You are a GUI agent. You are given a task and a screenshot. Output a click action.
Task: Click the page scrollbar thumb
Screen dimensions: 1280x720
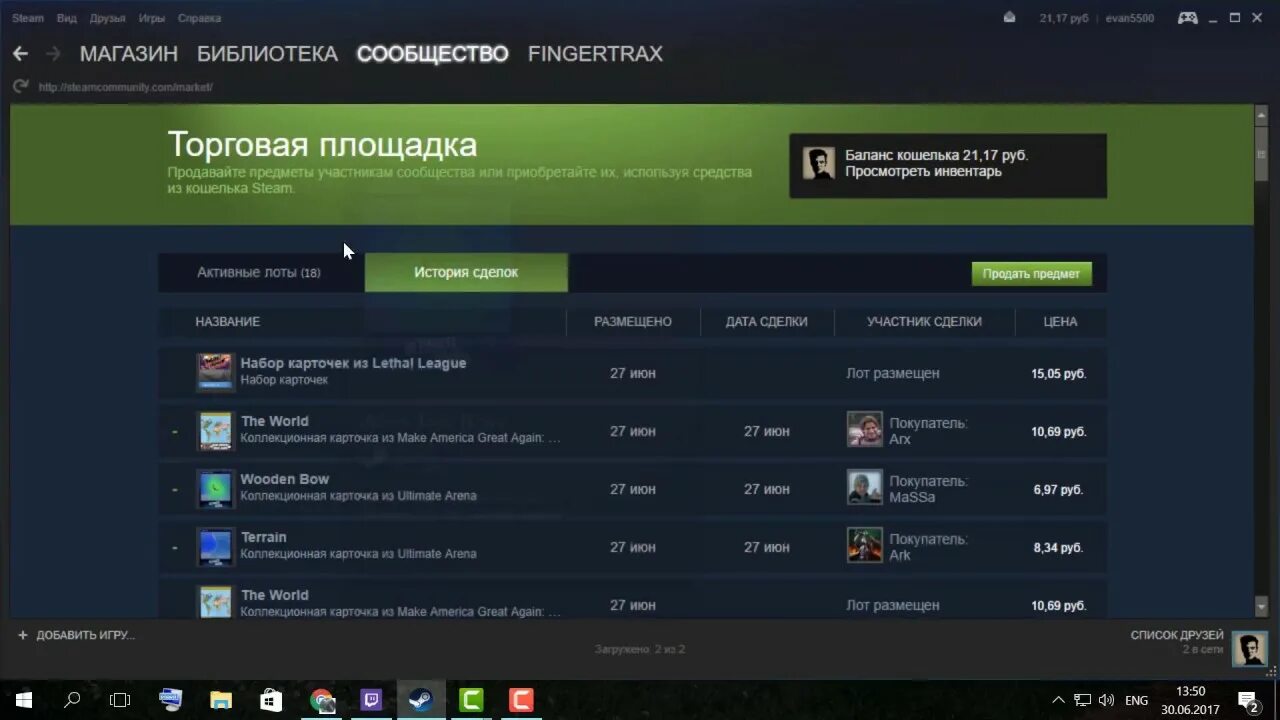point(1261,152)
